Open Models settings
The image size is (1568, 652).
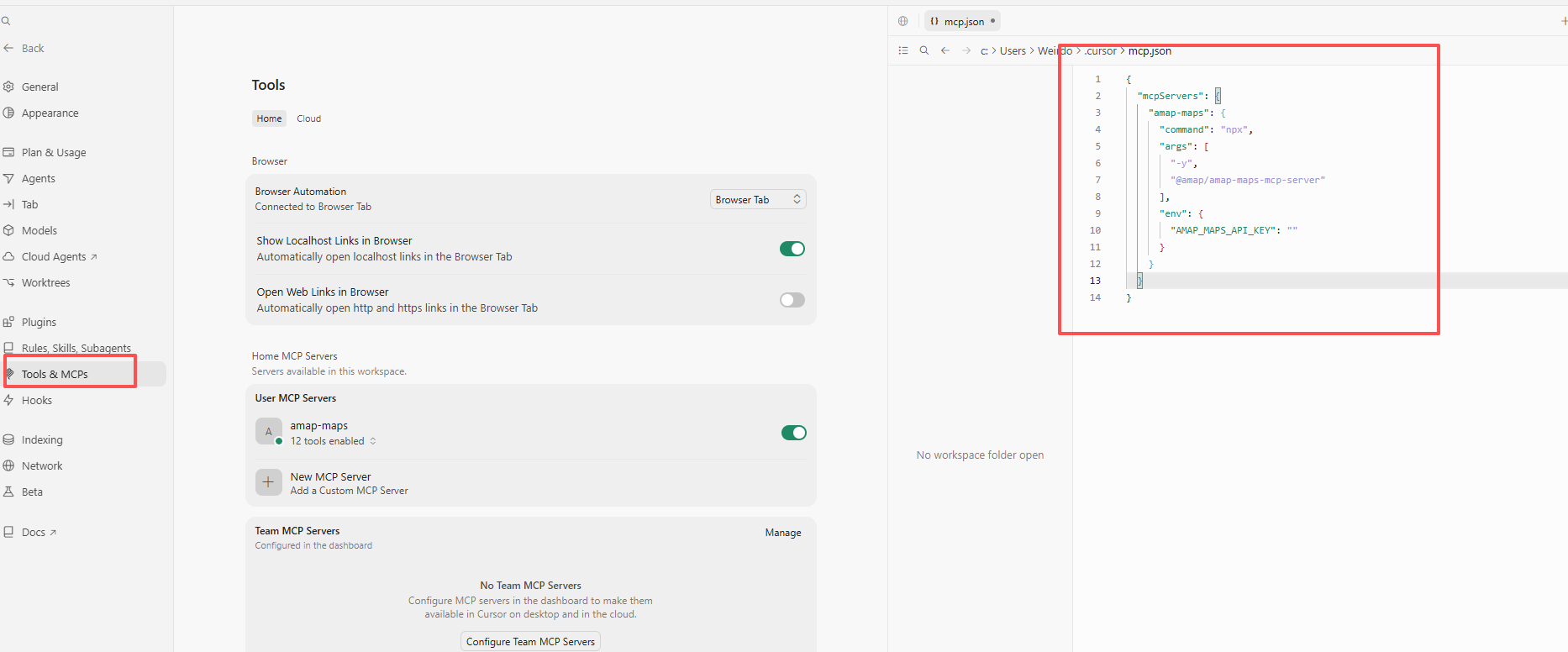[39, 230]
